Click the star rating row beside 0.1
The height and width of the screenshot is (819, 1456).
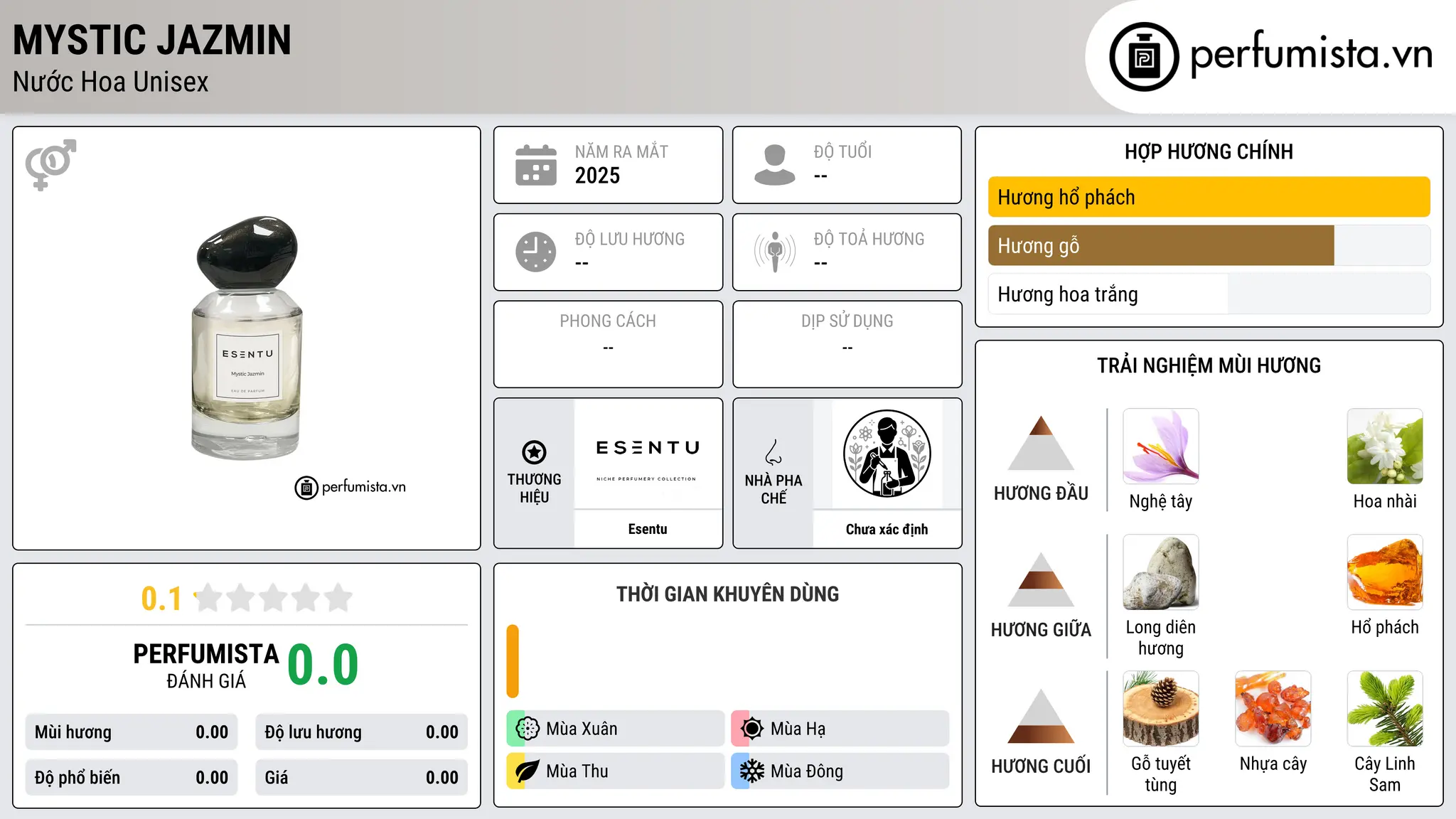(x=274, y=598)
